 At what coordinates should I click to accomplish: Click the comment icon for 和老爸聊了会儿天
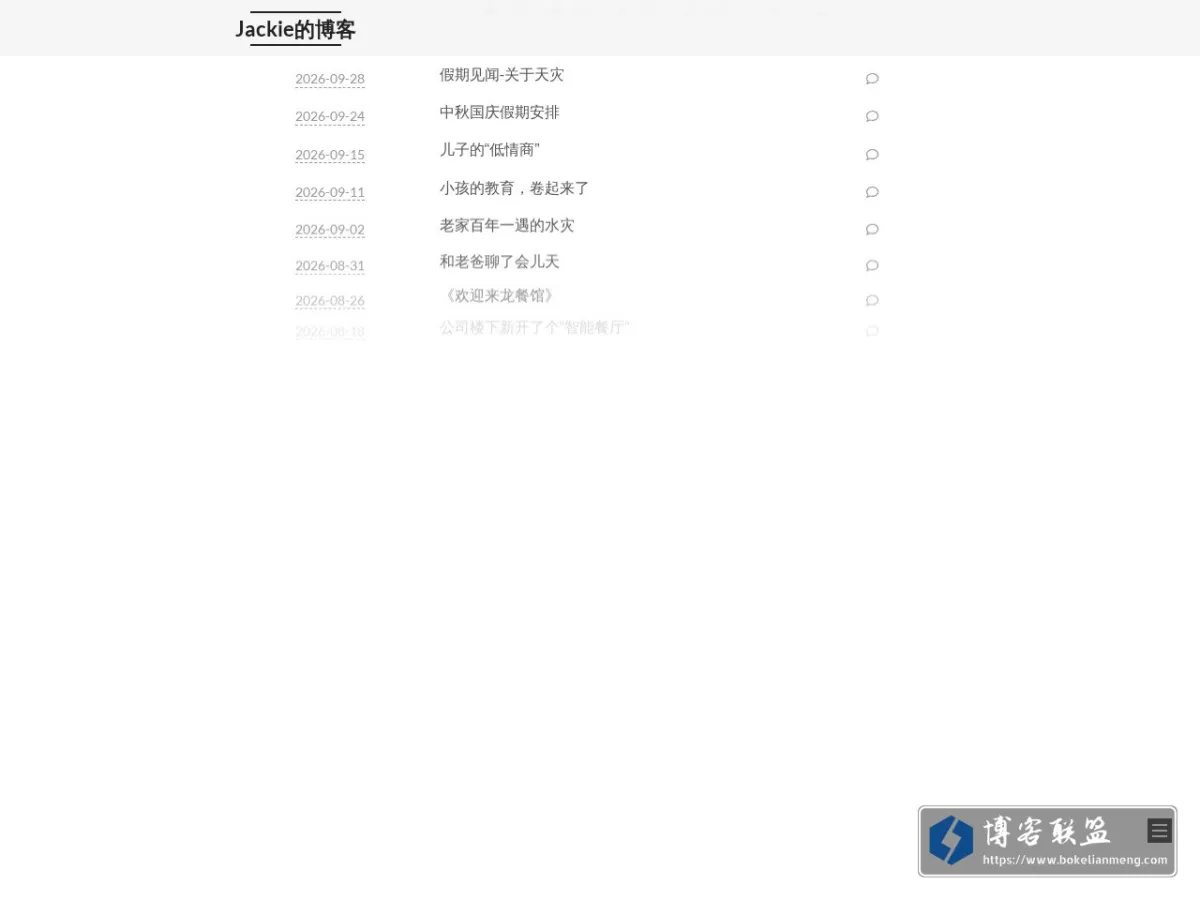click(872, 265)
